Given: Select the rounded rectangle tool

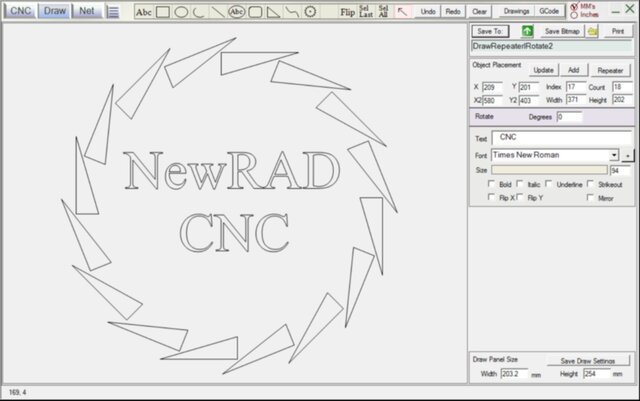Looking at the screenshot, I should 255,12.
